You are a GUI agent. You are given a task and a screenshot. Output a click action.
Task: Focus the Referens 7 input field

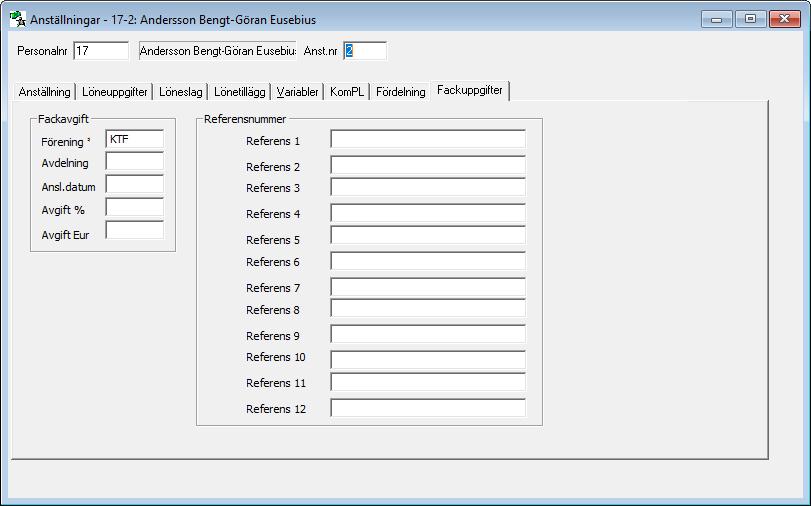[x=428, y=287]
